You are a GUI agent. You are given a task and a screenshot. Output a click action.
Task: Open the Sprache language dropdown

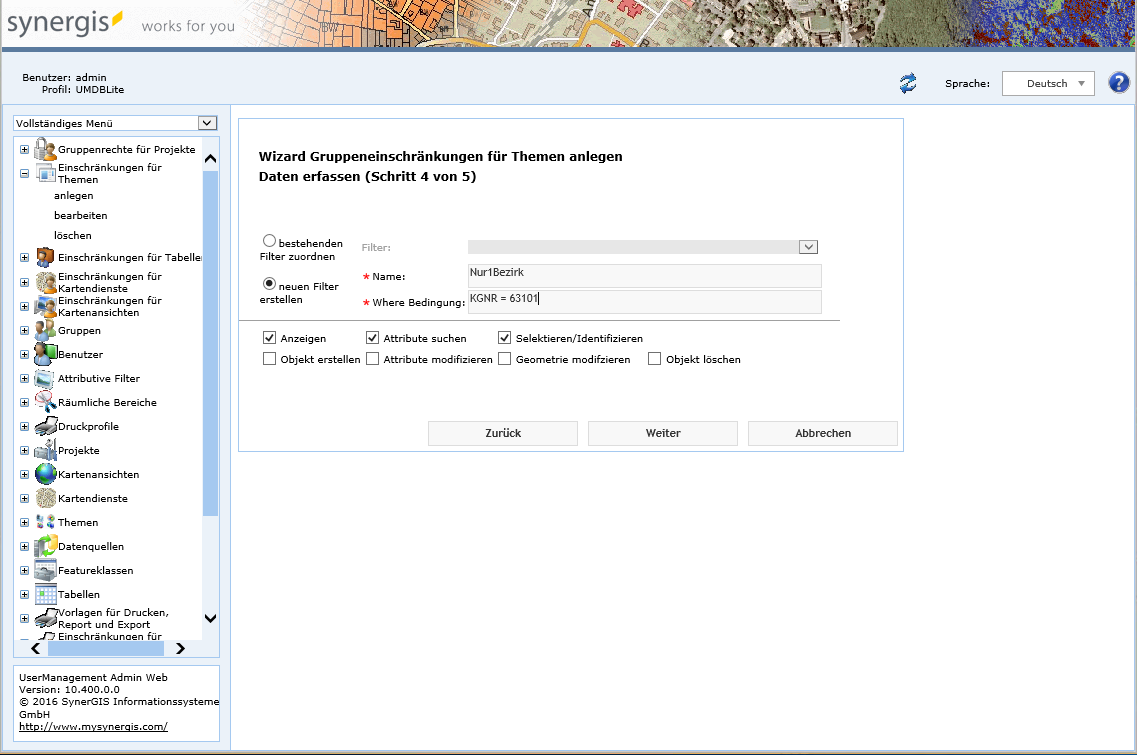click(x=1047, y=84)
